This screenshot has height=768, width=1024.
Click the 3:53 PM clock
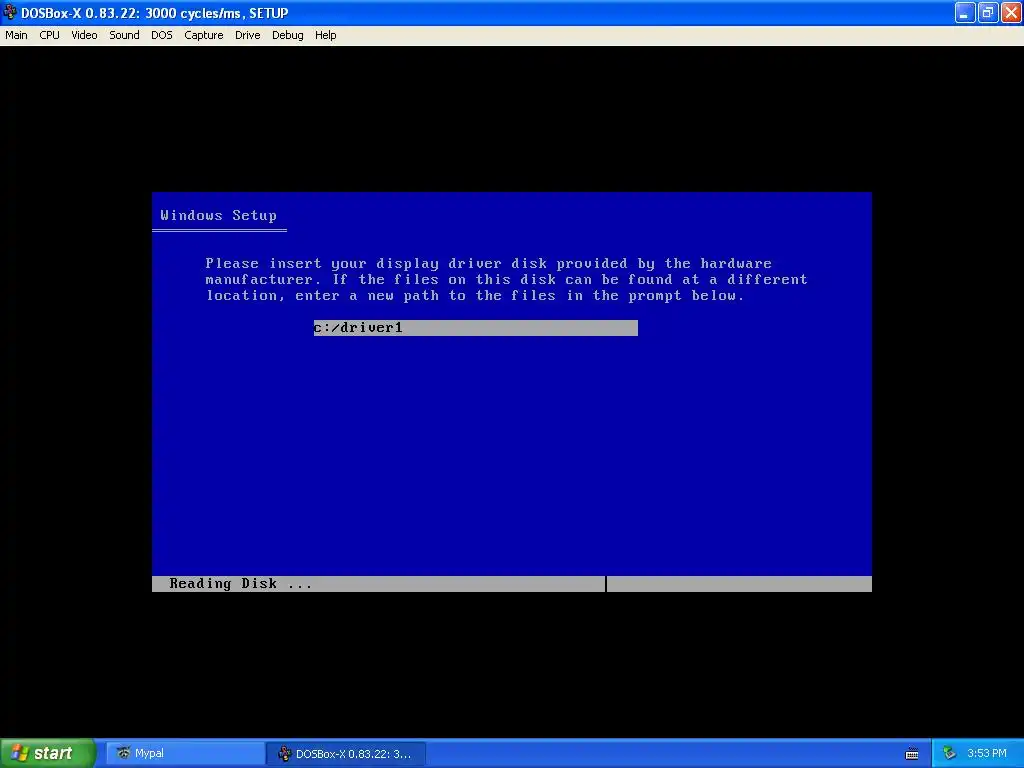tap(987, 754)
